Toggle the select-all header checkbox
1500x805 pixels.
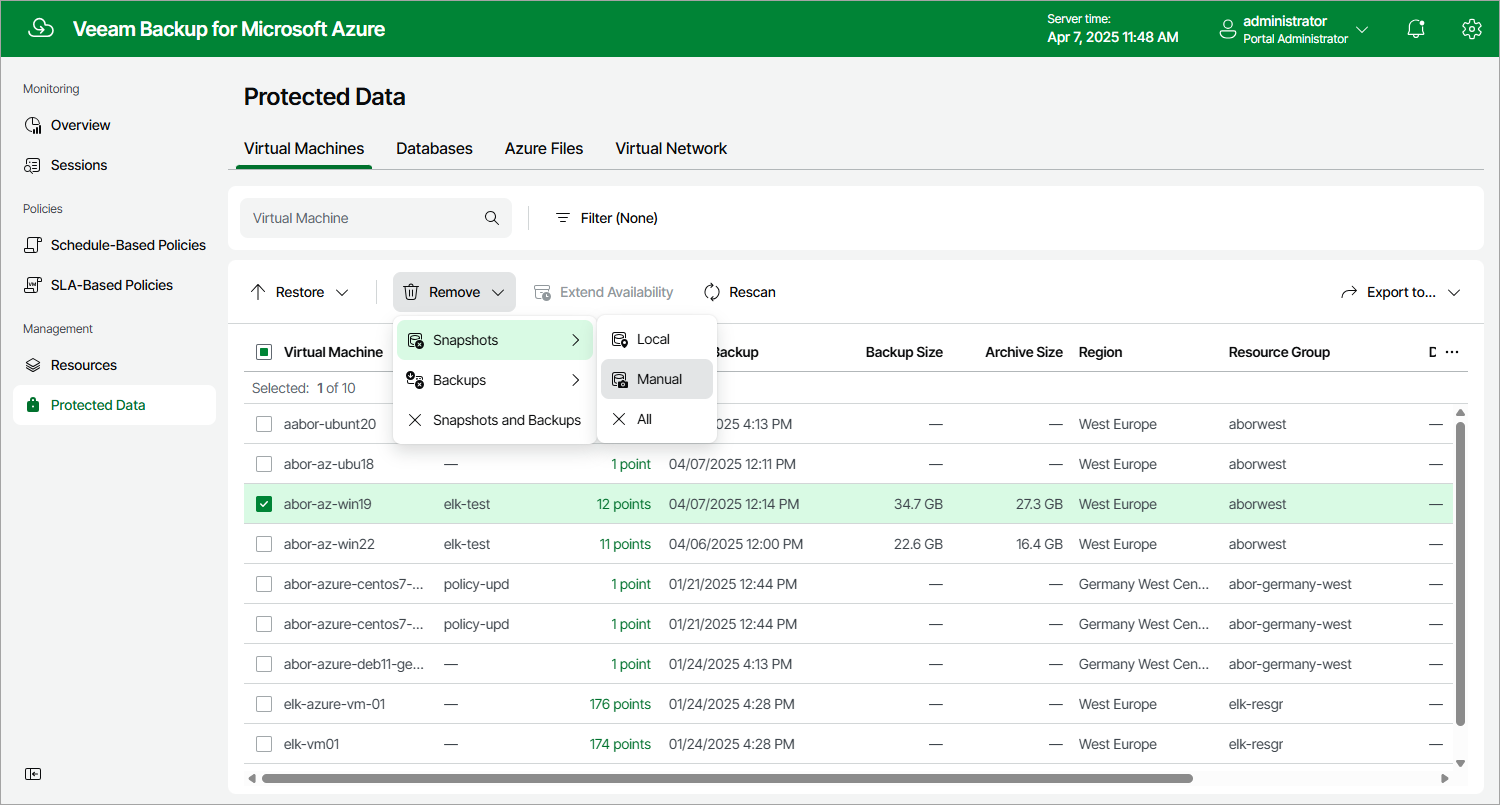[x=264, y=352]
